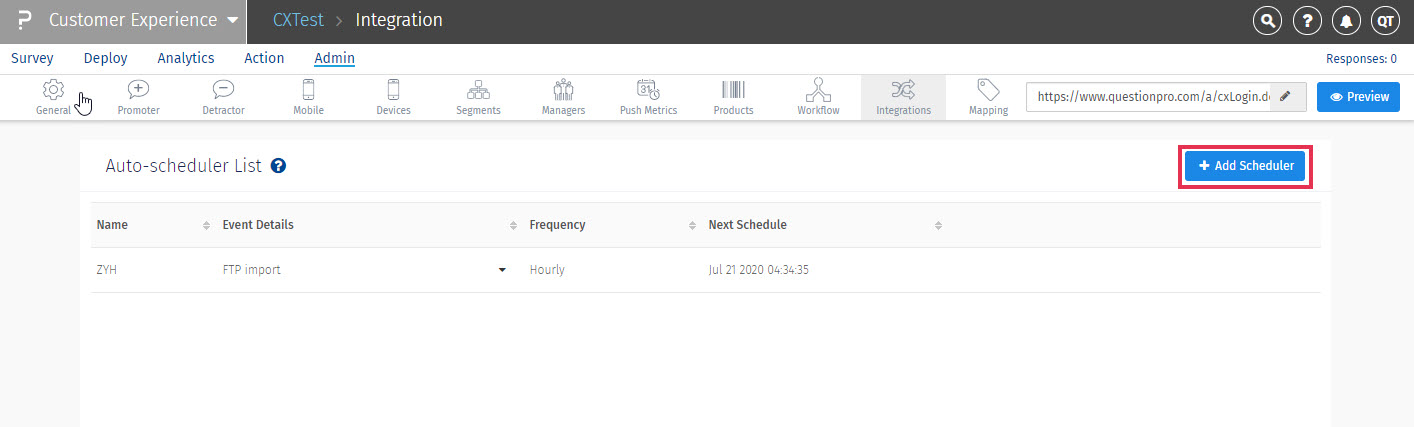Sort the list by Name column
1414x427 pixels.
[x=206, y=225]
